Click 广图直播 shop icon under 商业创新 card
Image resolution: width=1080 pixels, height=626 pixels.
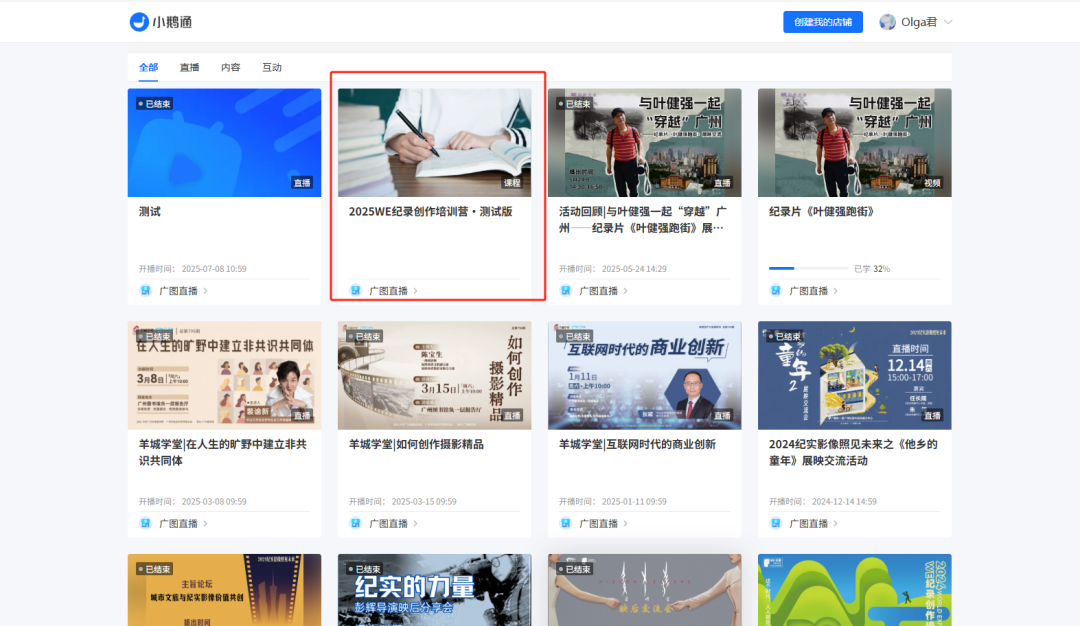[565, 523]
